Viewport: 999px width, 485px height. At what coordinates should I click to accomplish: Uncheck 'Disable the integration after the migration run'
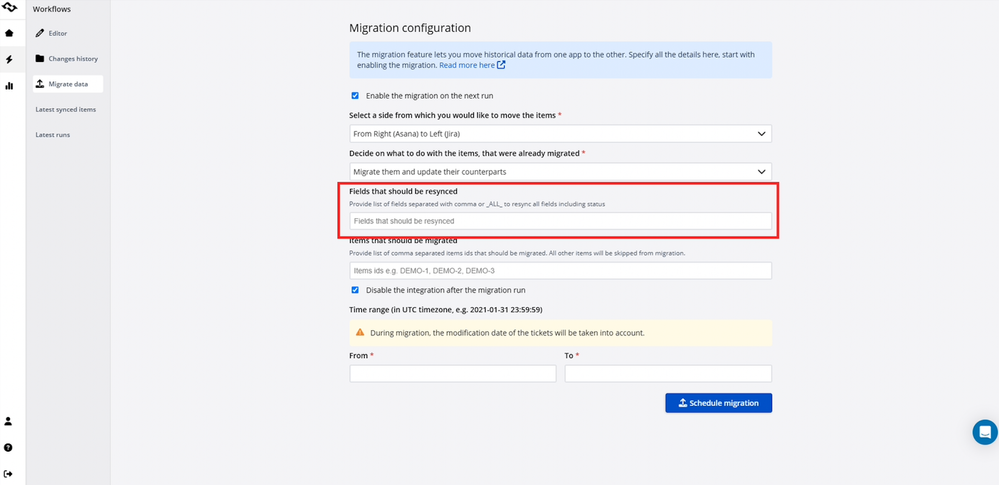click(x=355, y=290)
